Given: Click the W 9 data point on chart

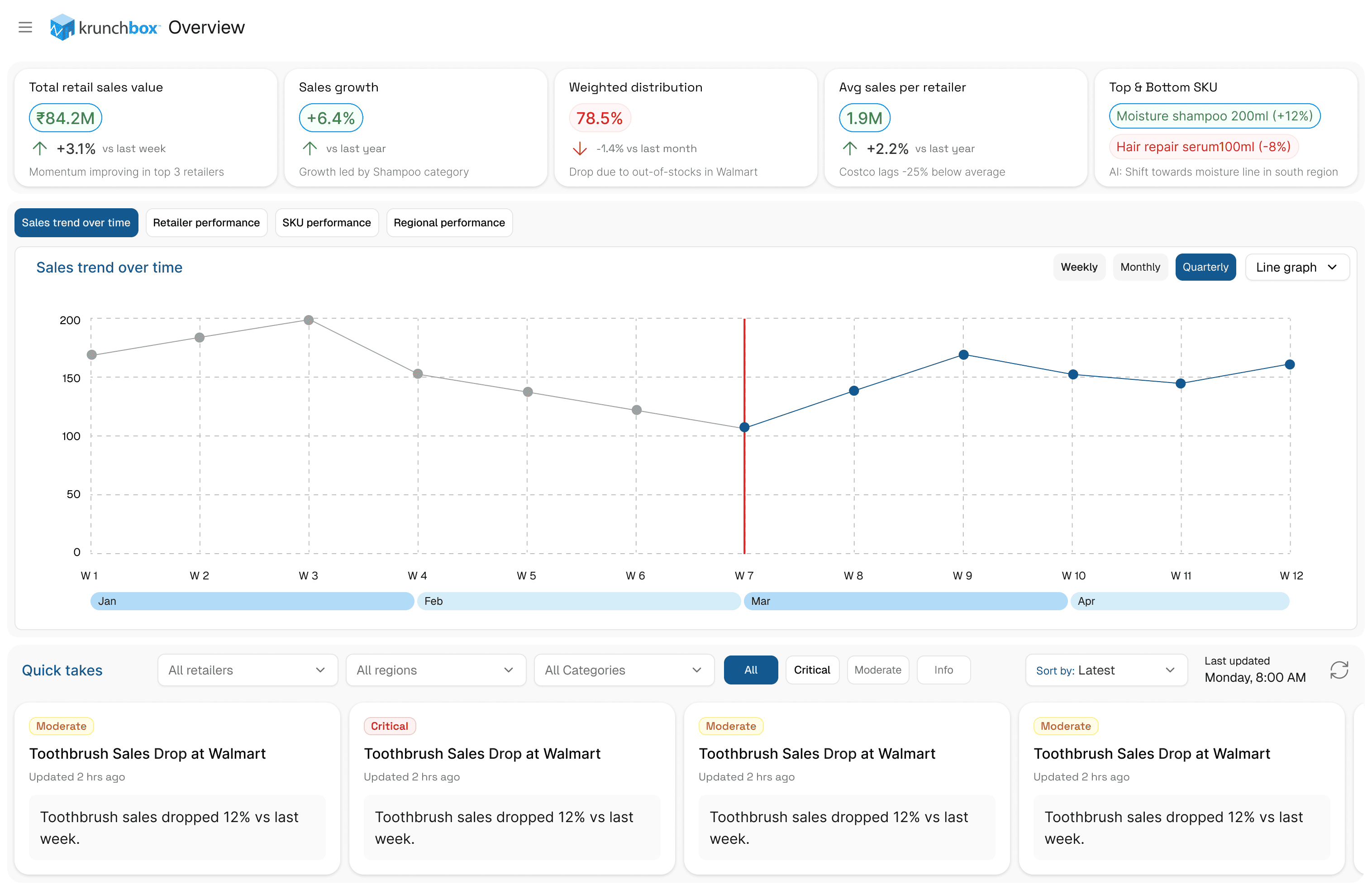Looking at the screenshot, I should coord(963,355).
